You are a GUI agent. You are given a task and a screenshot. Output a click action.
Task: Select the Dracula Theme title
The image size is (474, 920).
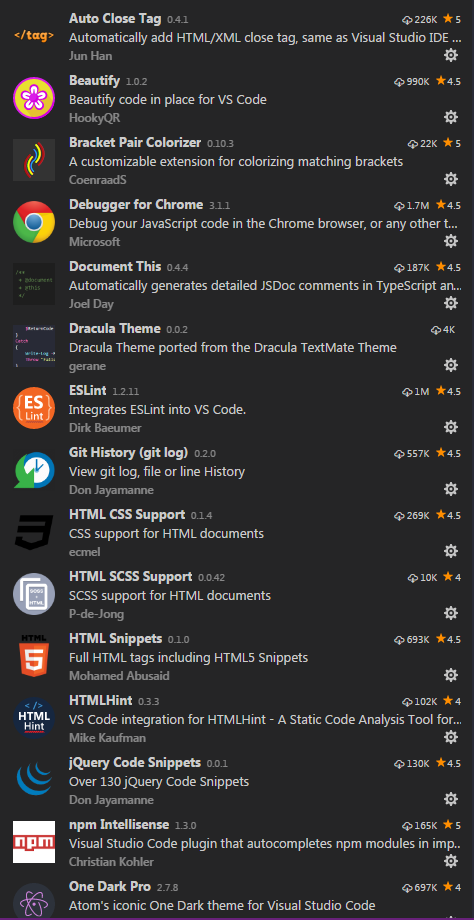pos(115,328)
